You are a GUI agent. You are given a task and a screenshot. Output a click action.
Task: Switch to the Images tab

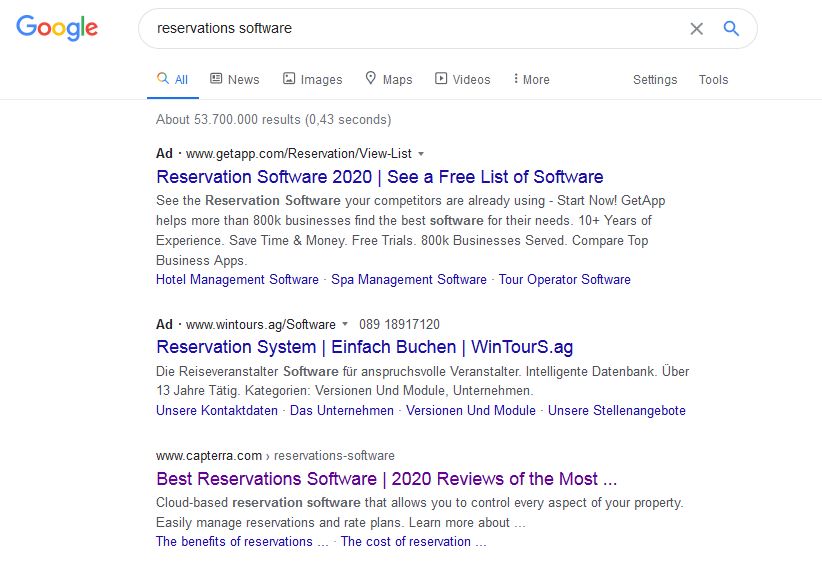pos(312,80)
